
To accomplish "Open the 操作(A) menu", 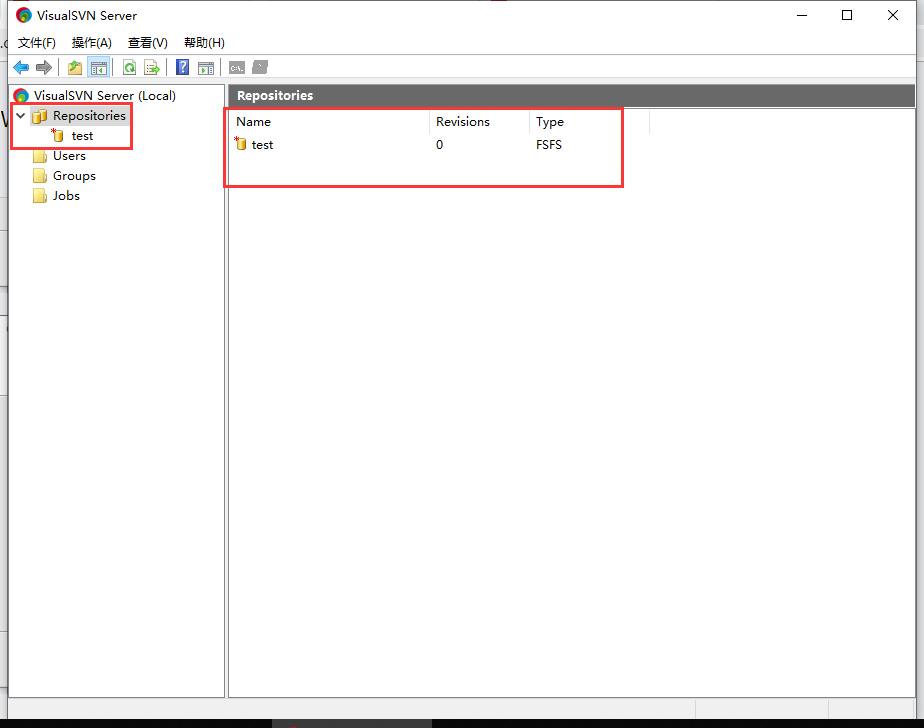I will 92,42.
